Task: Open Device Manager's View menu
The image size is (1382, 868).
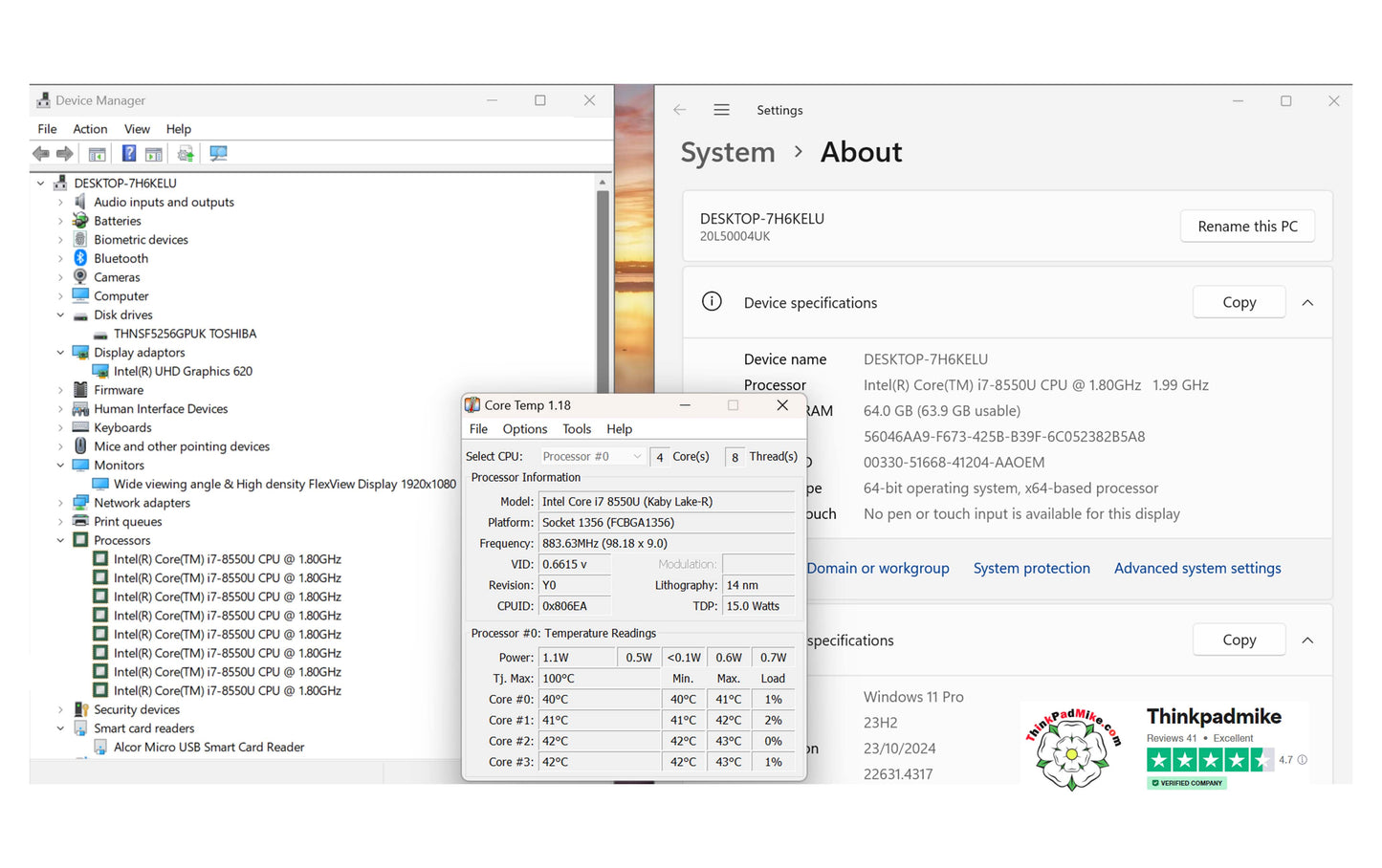Action: (x=137, y=129)
